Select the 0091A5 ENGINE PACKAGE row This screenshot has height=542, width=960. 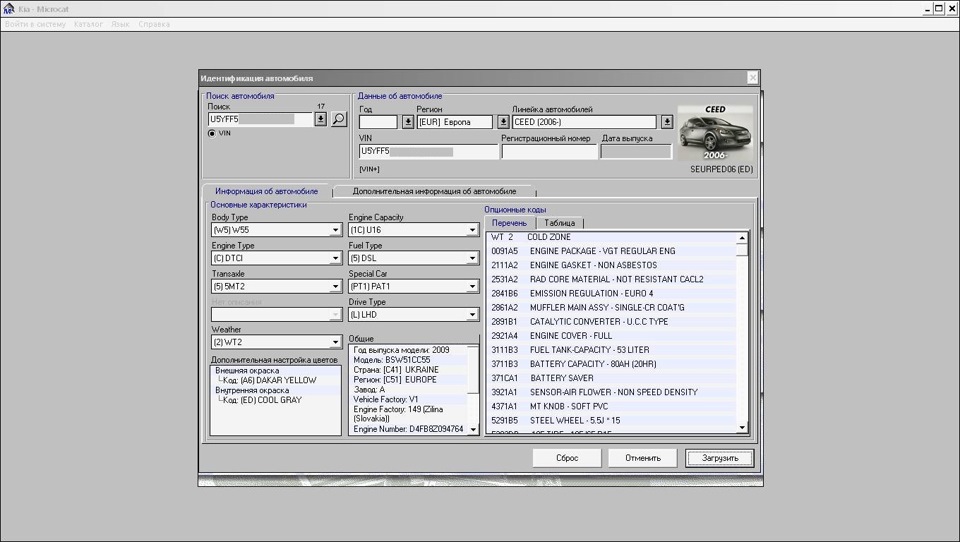coord(612,251)
